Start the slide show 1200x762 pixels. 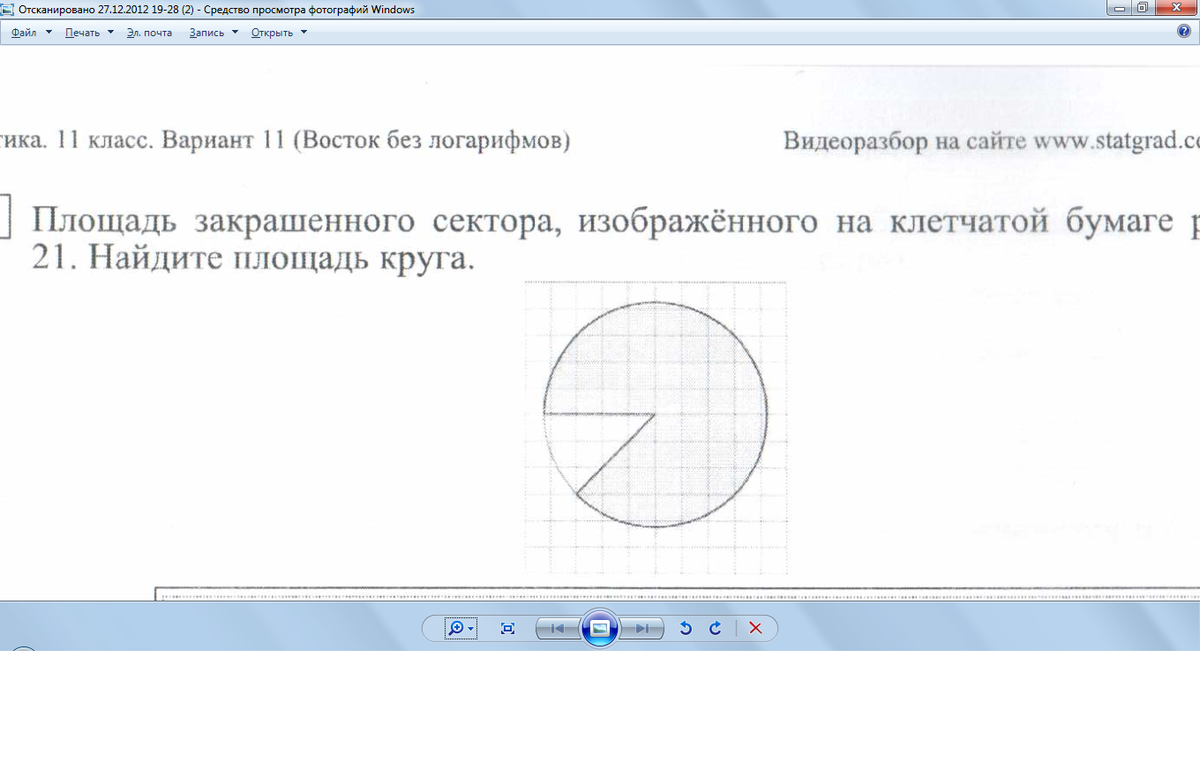[599, 628]
